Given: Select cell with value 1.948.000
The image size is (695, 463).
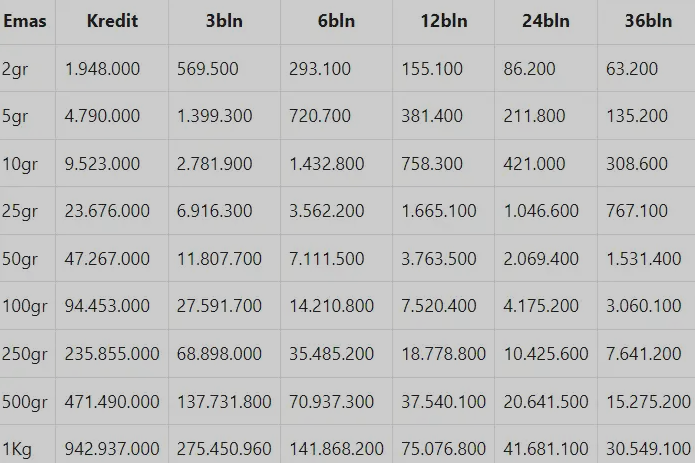Looking at the screenshot, I should (x=102, y=69).
